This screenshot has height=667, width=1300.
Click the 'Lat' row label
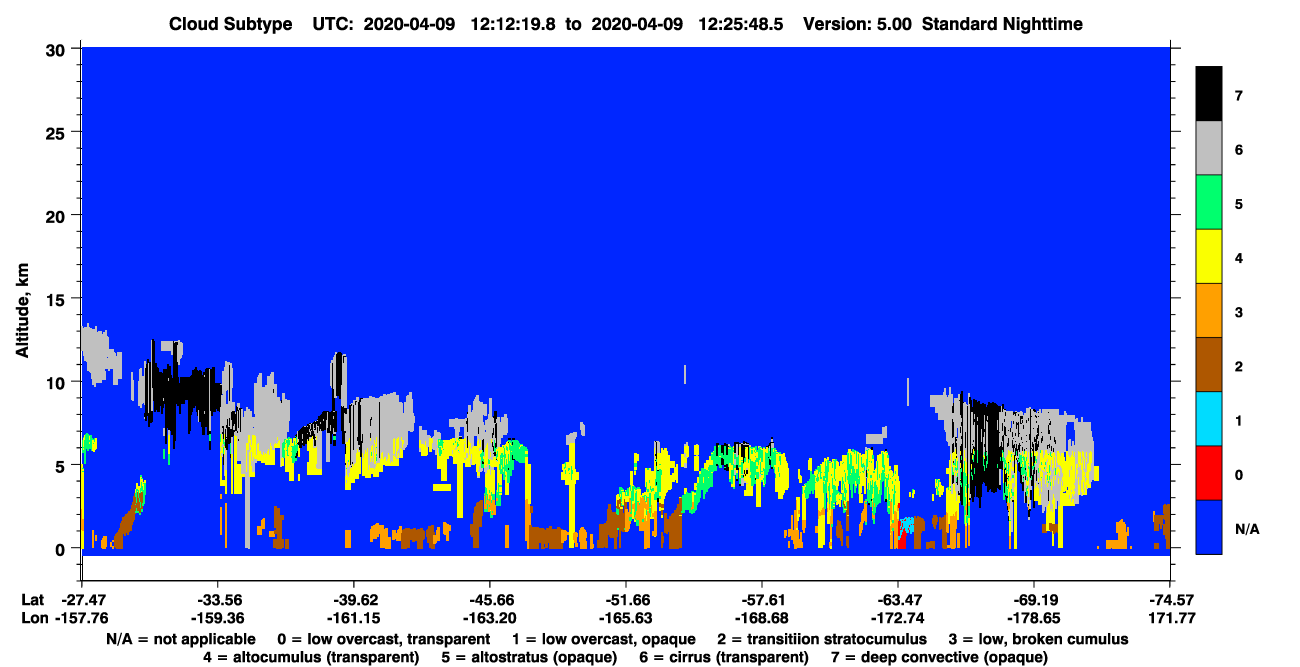click(32, 600)
